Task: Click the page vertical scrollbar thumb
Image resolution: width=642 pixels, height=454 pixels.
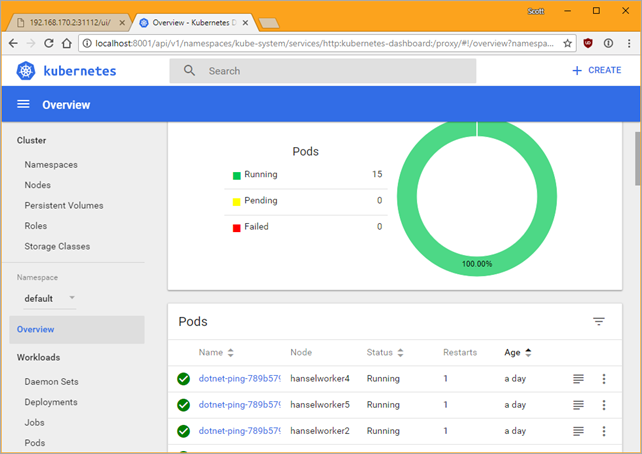Action: point(638,159)
